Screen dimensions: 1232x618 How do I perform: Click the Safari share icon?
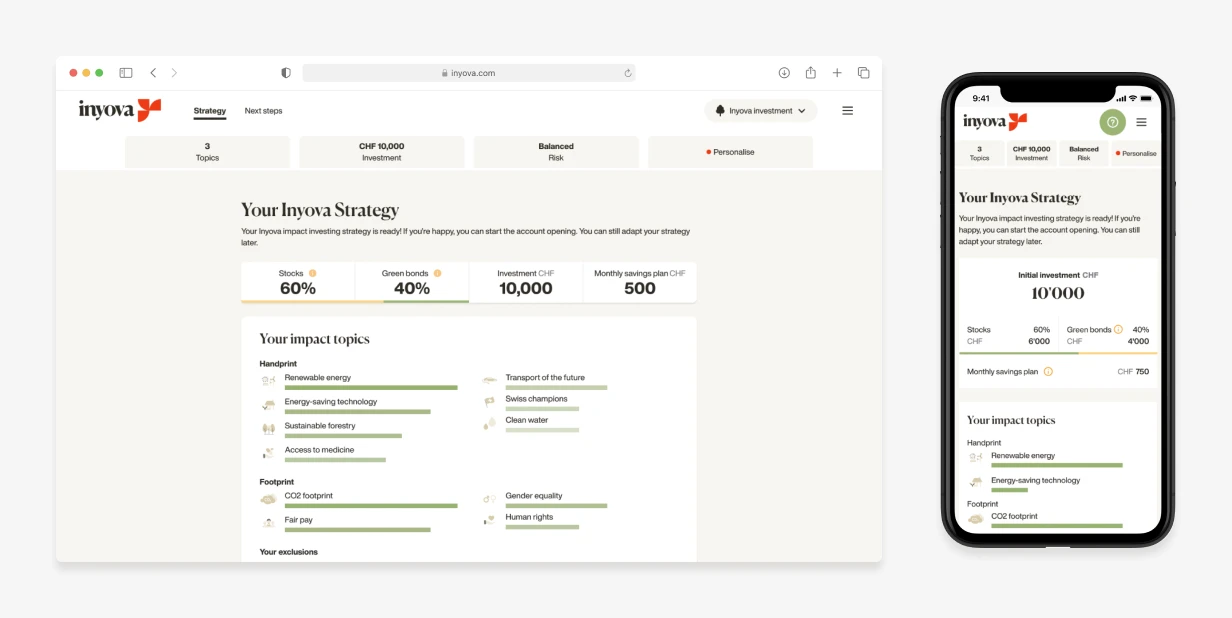(x=810, y=72)
